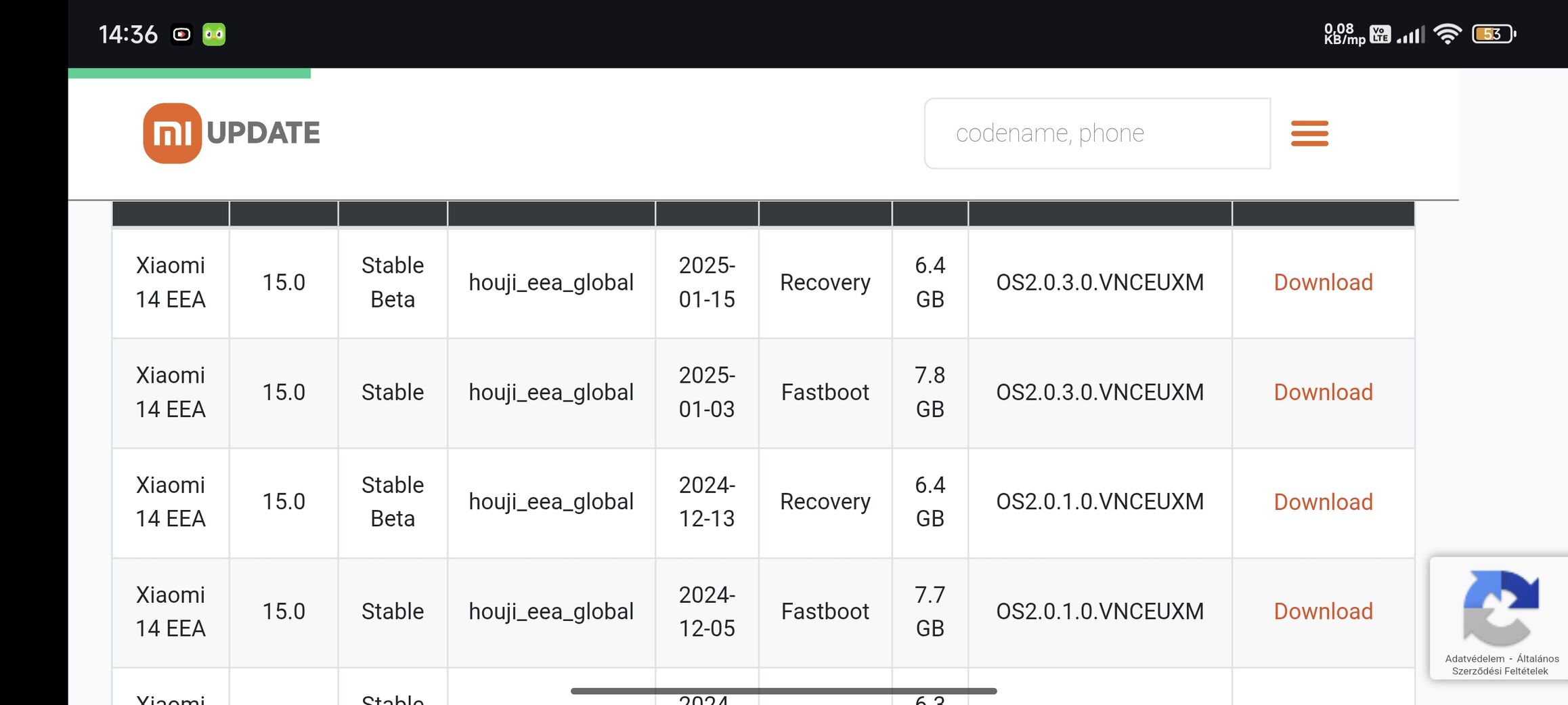
Task: Click the reCAPTCHA badge logo
Action: [x=1500, y=607]
